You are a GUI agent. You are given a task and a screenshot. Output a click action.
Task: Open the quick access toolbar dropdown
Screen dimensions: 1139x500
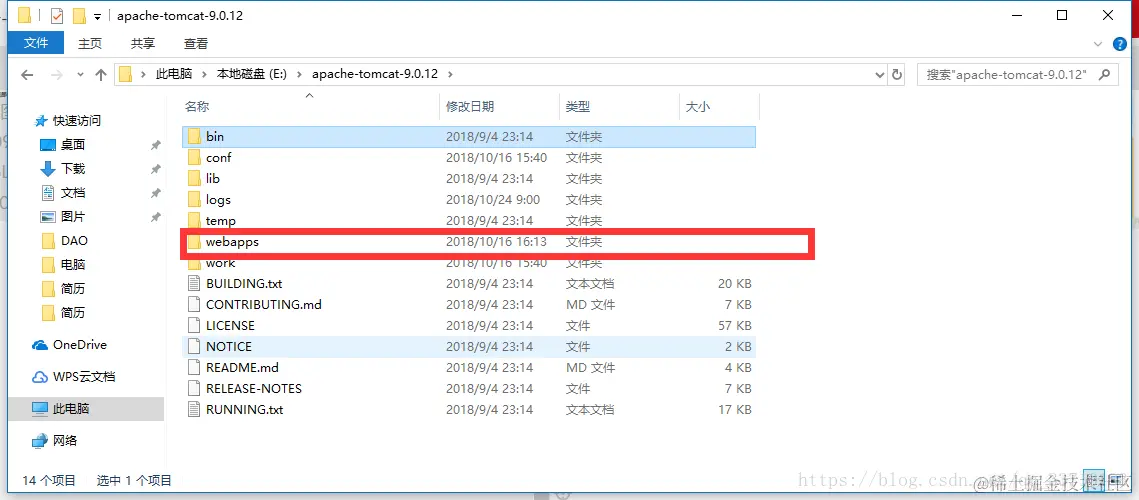click(97, 17)
